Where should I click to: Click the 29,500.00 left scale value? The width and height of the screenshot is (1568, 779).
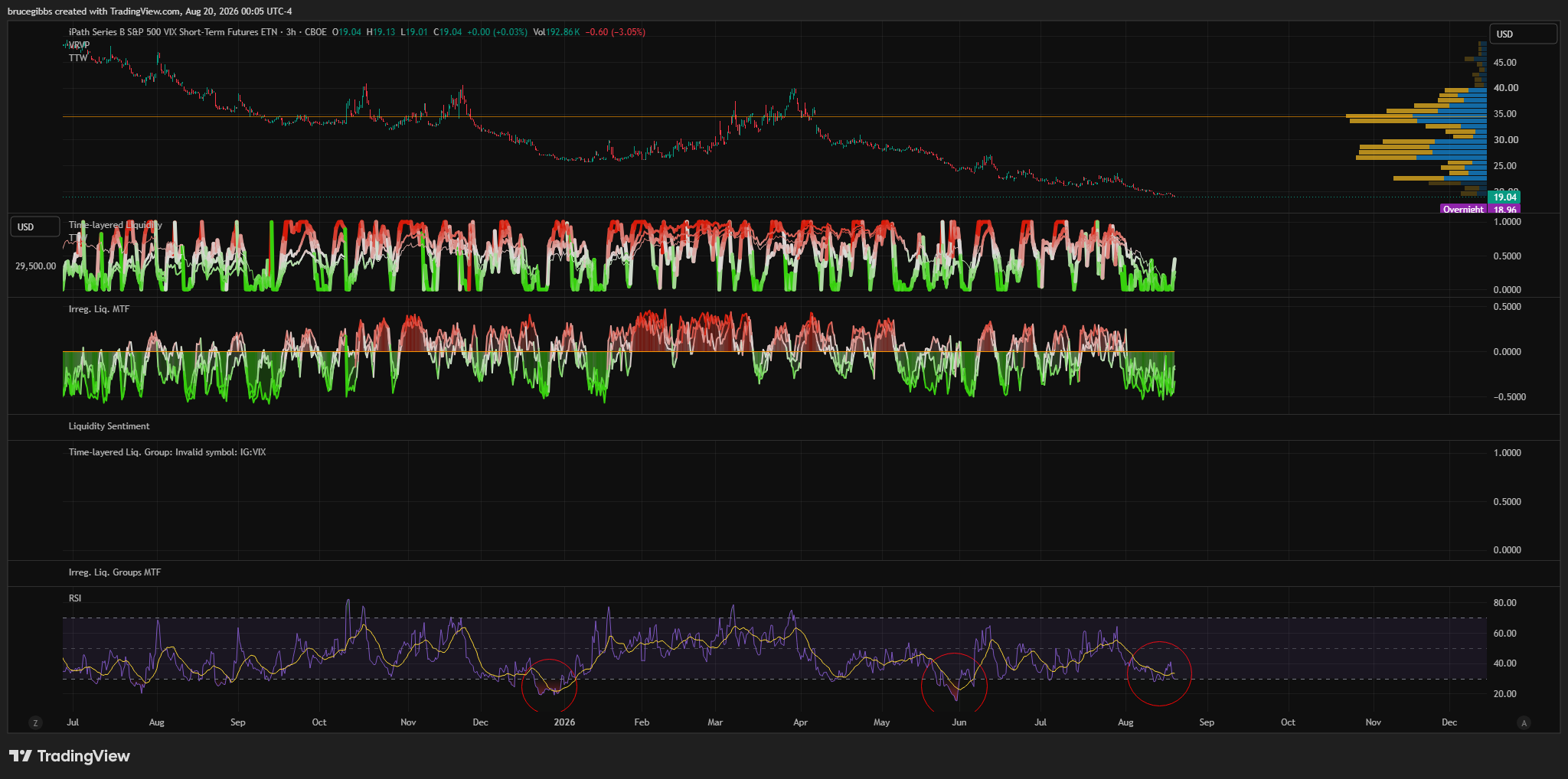pos(36,266)
